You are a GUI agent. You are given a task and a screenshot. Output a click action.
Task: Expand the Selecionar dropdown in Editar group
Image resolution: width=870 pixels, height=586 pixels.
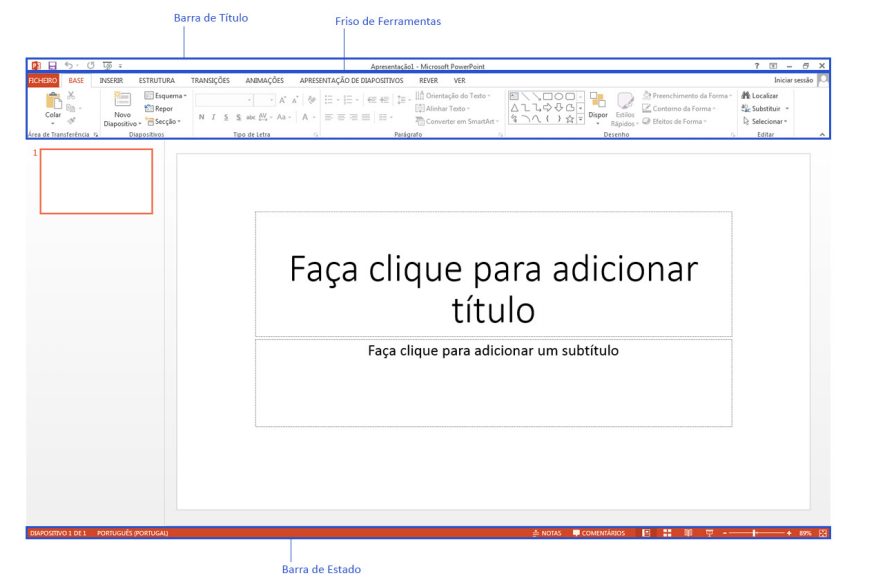[x=765, y=121]
